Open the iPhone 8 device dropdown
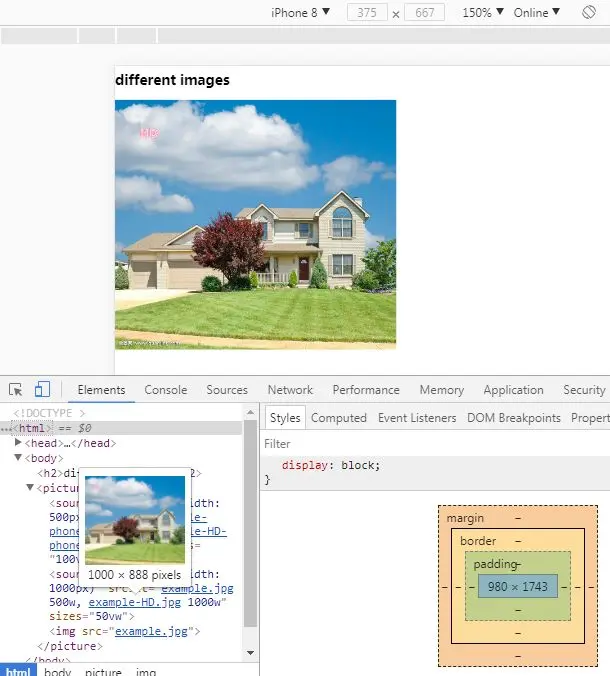 click(300, 13)
